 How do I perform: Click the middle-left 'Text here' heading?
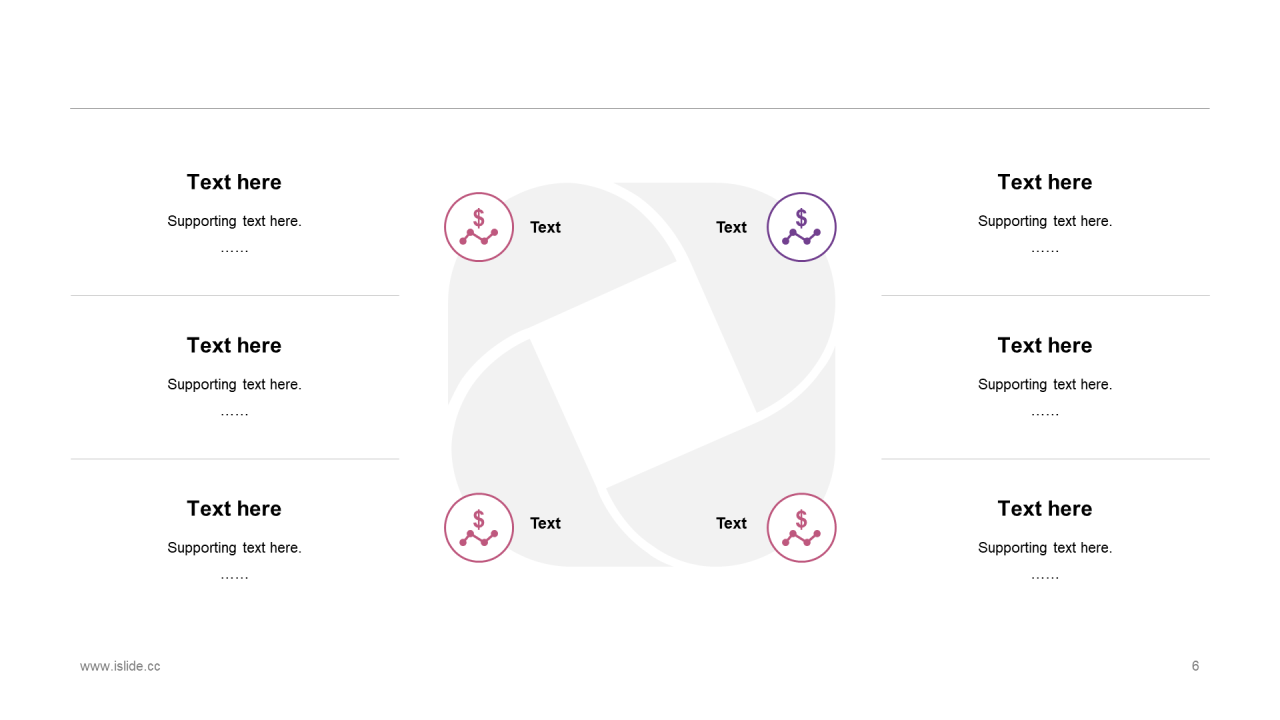[234, 345]
